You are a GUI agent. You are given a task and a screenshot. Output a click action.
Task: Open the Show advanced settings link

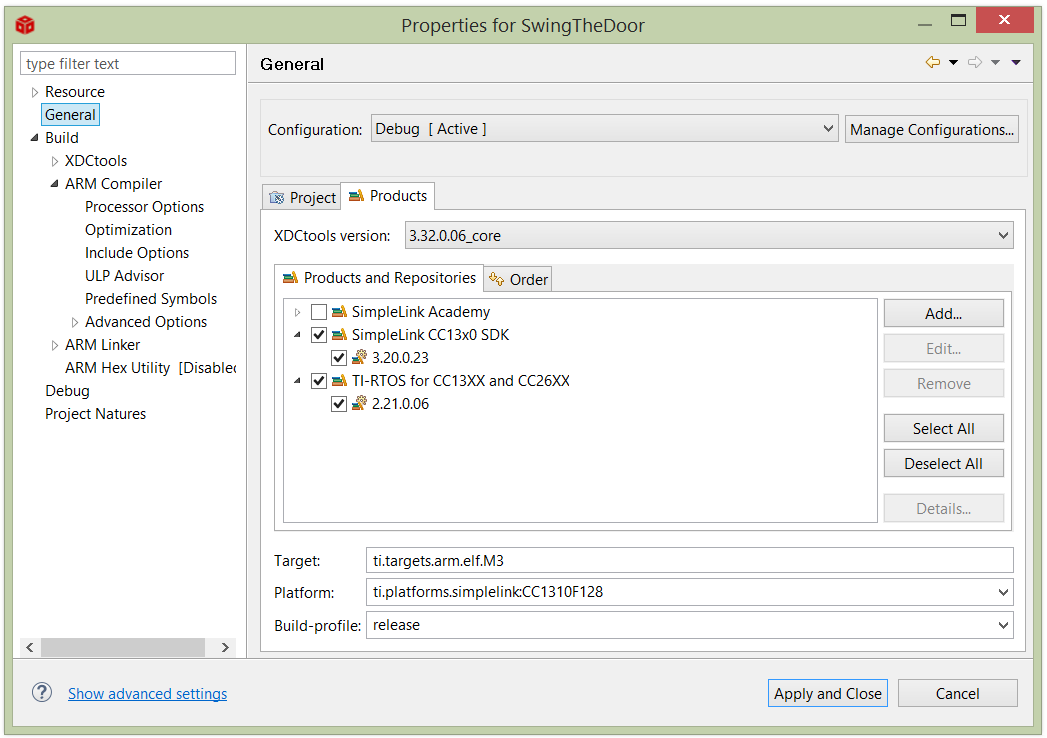point(147,694)
